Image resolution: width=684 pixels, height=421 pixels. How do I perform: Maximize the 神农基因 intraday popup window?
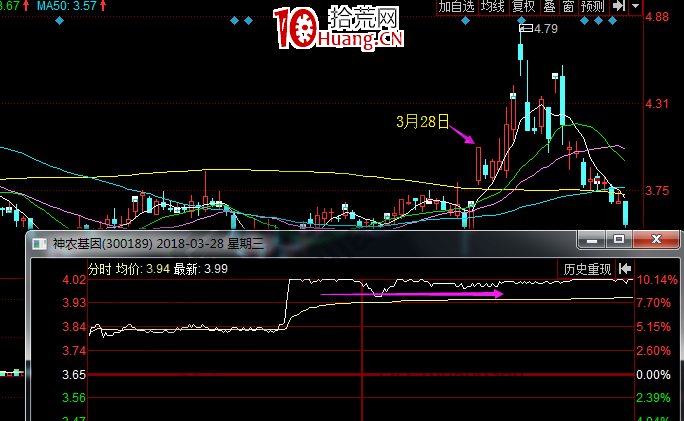619,240
